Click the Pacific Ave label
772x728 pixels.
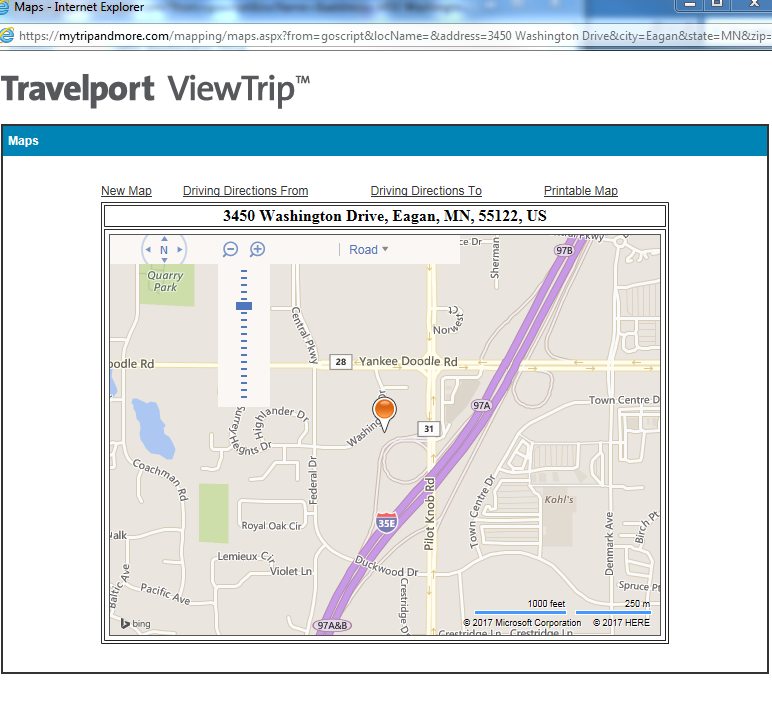tap(165, 594)
